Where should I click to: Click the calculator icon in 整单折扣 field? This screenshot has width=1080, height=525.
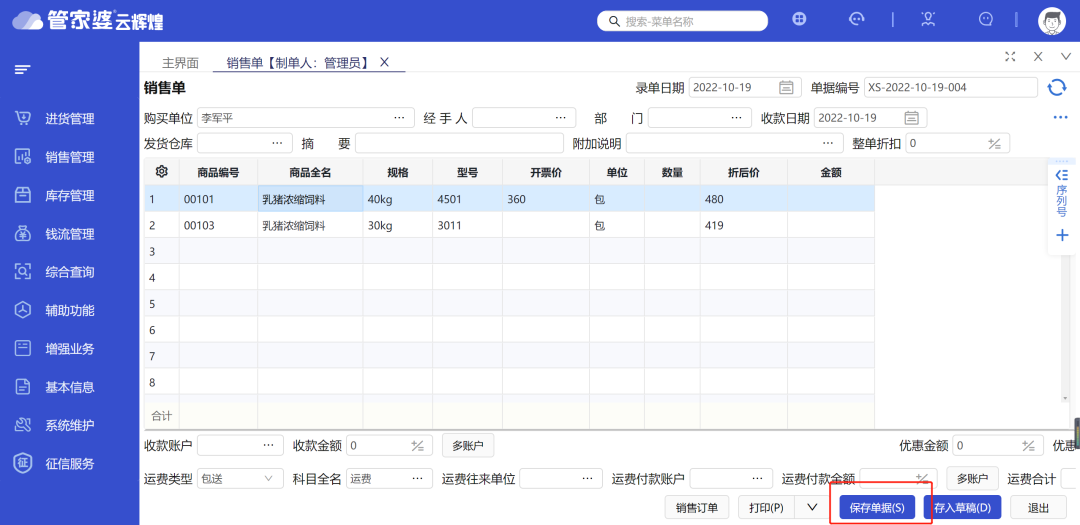click(x=994, y=144)
